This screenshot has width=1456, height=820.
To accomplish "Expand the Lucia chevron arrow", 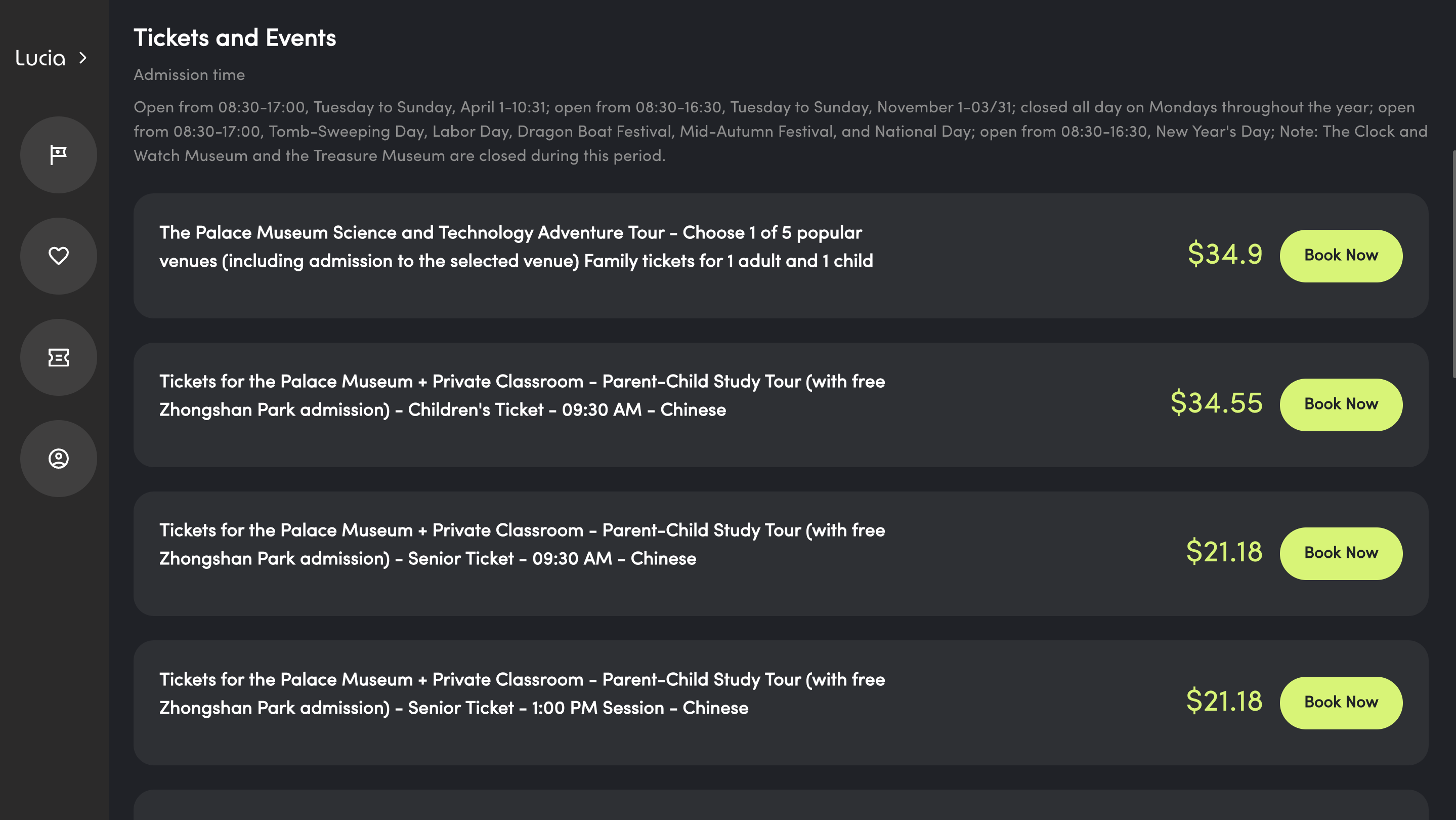I will pyautogui.click(x=83, y=58).
